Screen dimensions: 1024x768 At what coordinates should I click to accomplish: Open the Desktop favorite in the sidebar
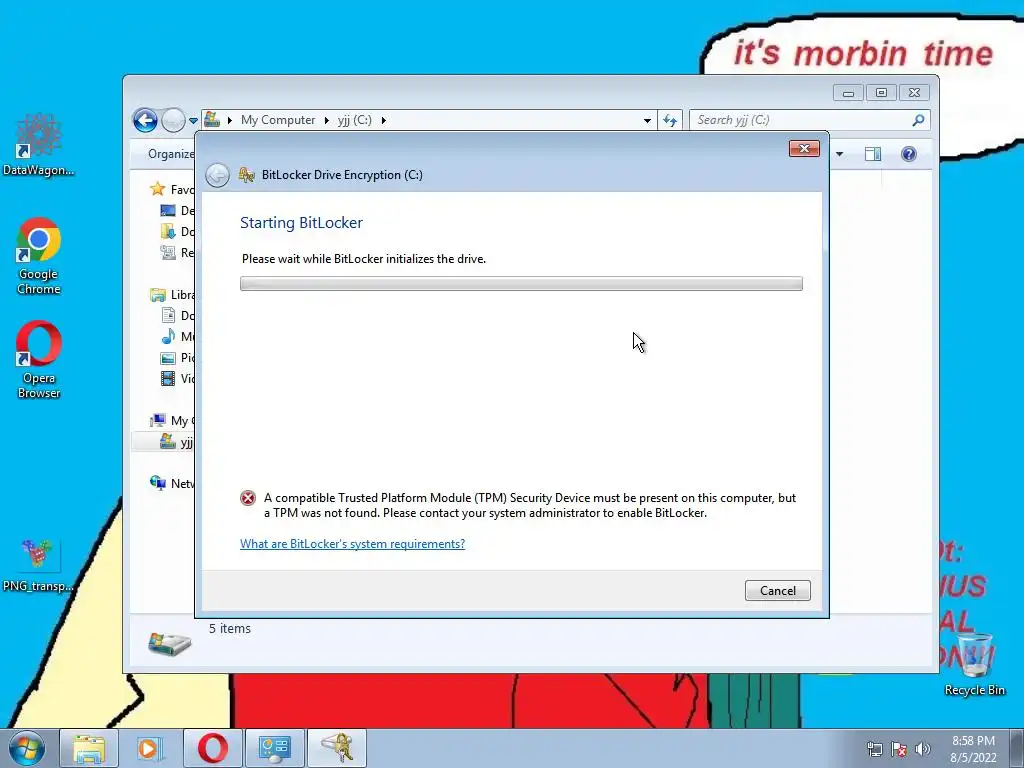click(177, 210)
